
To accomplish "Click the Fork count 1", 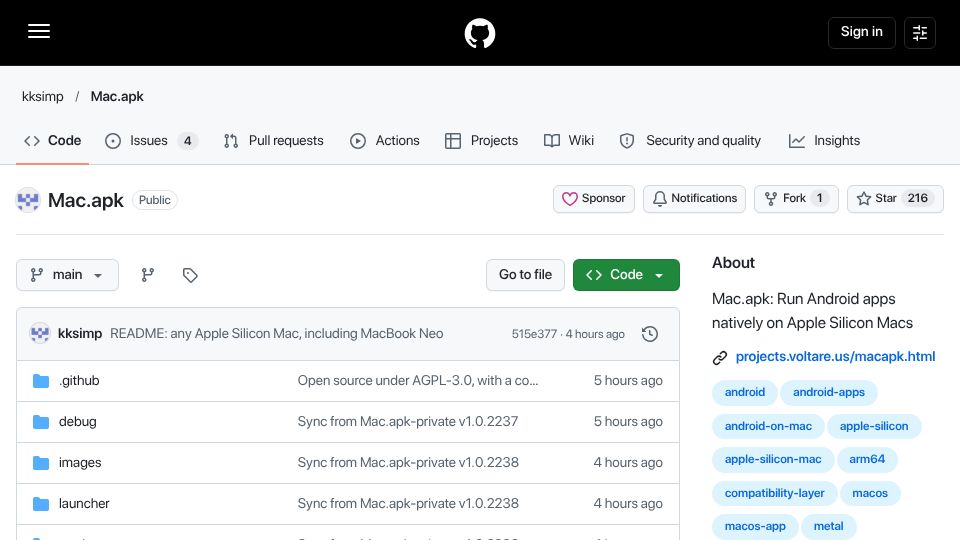I will (819, 198).
